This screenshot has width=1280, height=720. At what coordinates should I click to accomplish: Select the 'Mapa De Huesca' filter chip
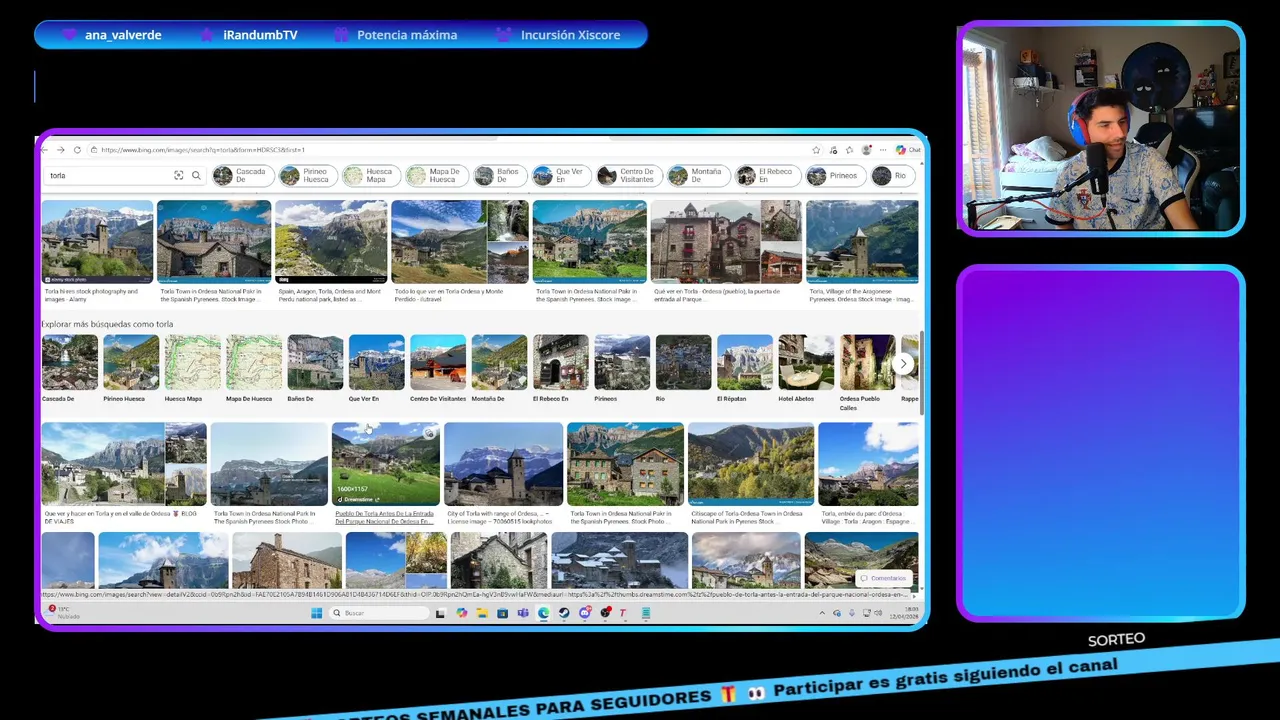coord(436,175)
